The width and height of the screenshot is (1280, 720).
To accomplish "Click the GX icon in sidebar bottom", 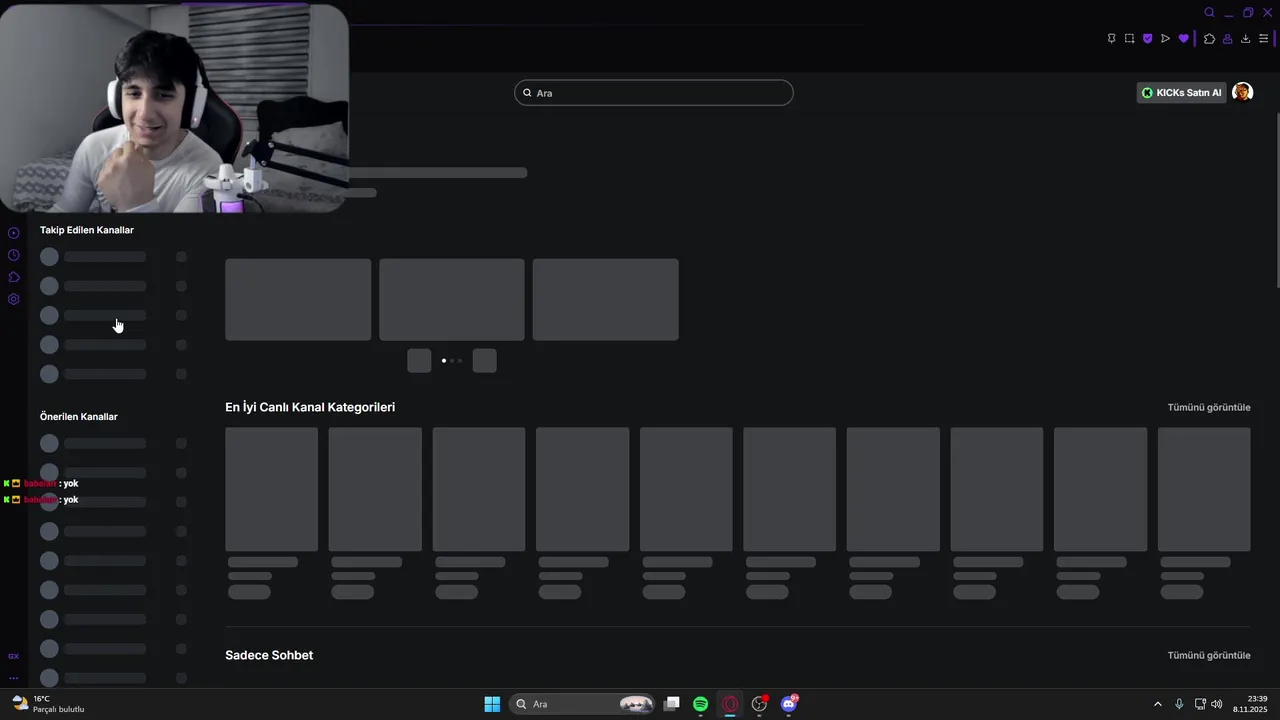I will 13,656.
